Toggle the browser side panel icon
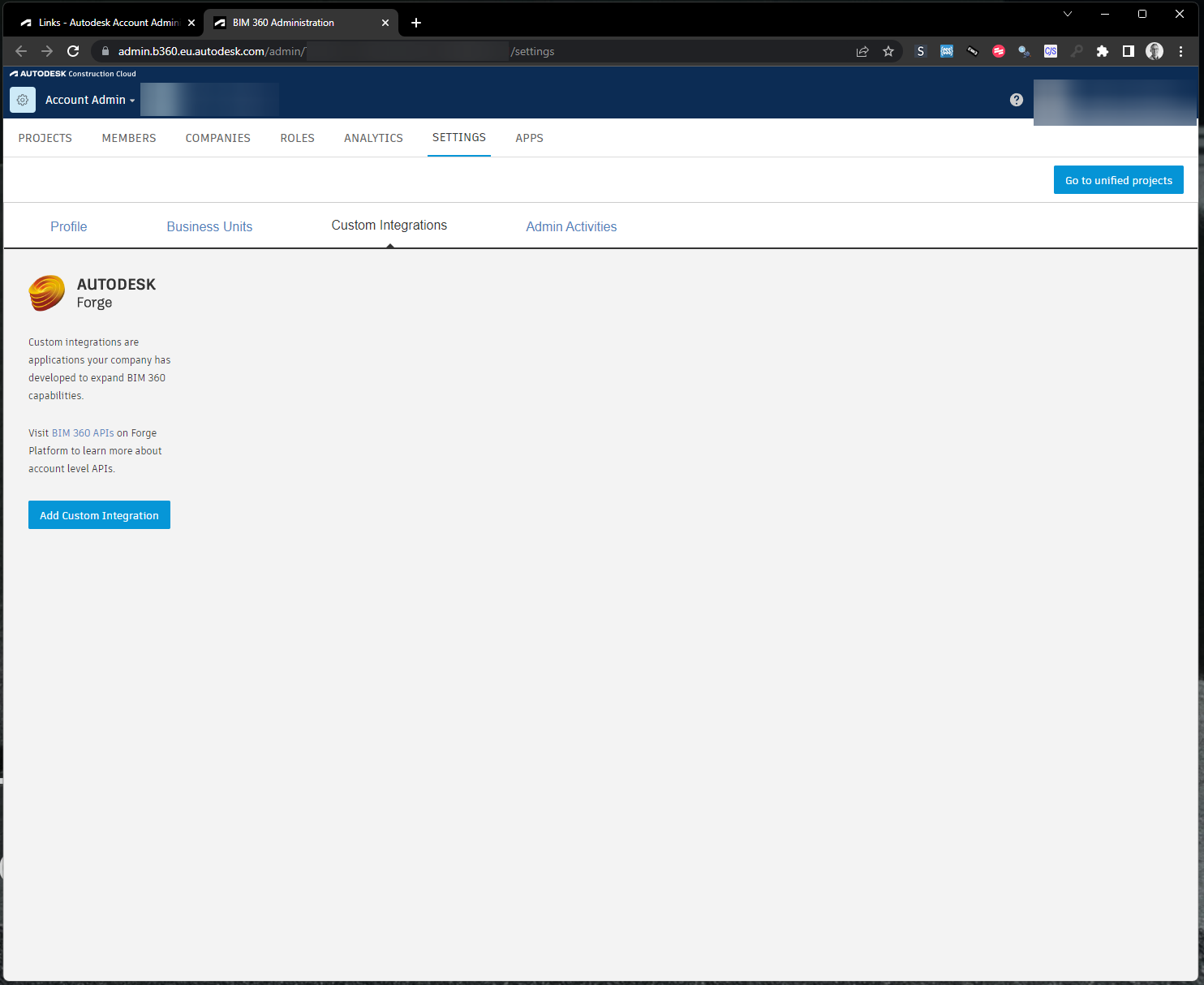 pos(1128,51)
